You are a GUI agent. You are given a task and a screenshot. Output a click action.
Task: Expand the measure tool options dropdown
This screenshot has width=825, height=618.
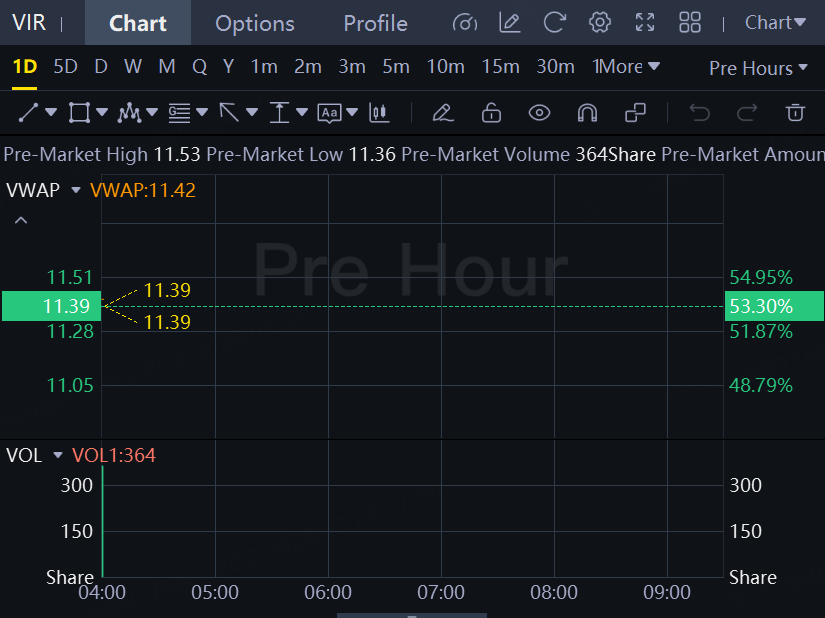pyautogui.click(x=302, y=112)
